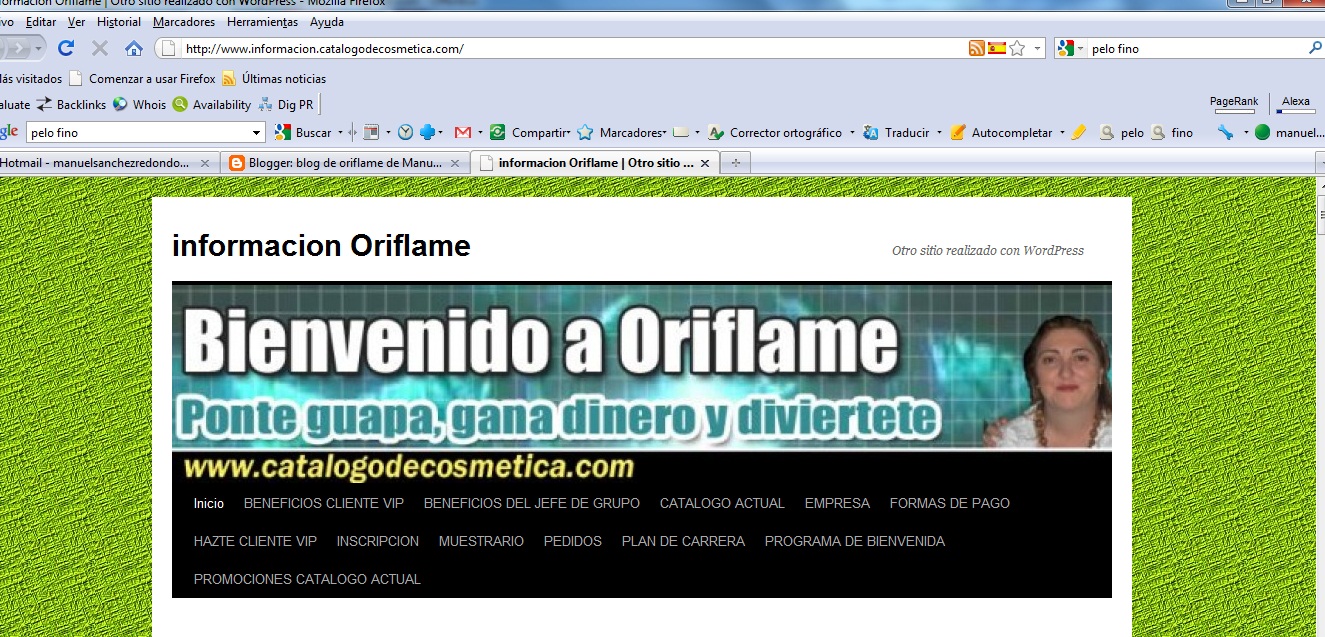Screen dimensions: 1325x637
Task: Click the yellow highlighter icon
Action: click(1078, 132)
